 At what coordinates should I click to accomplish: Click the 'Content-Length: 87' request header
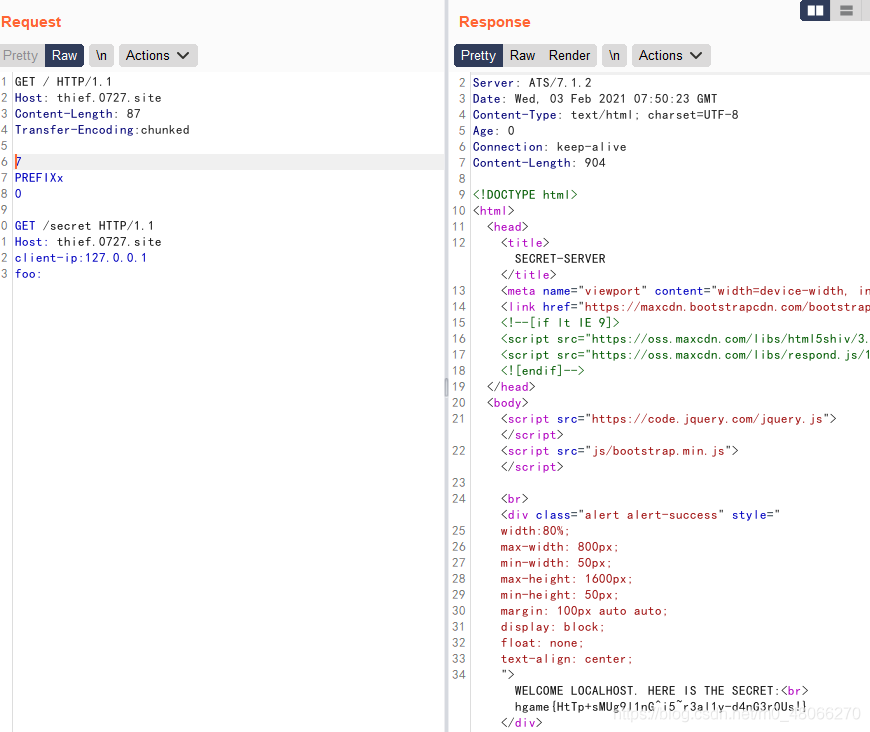(x=78, y=114)
